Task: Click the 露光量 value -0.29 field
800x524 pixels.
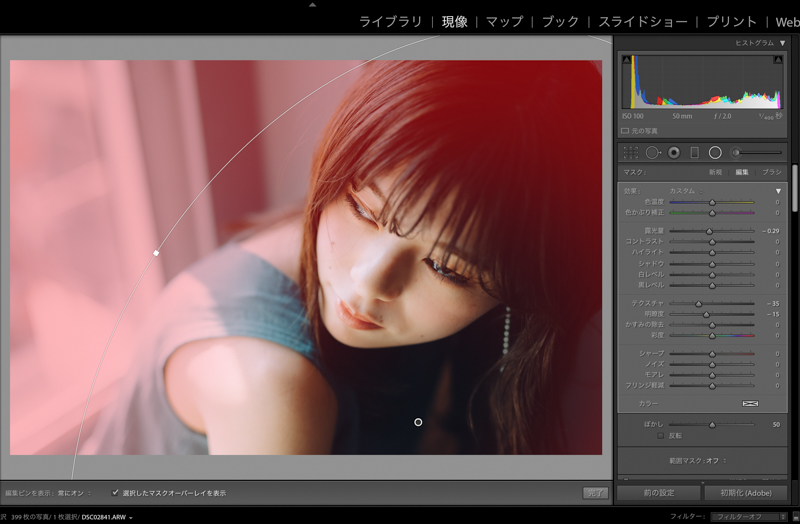Action: [771, 231]
